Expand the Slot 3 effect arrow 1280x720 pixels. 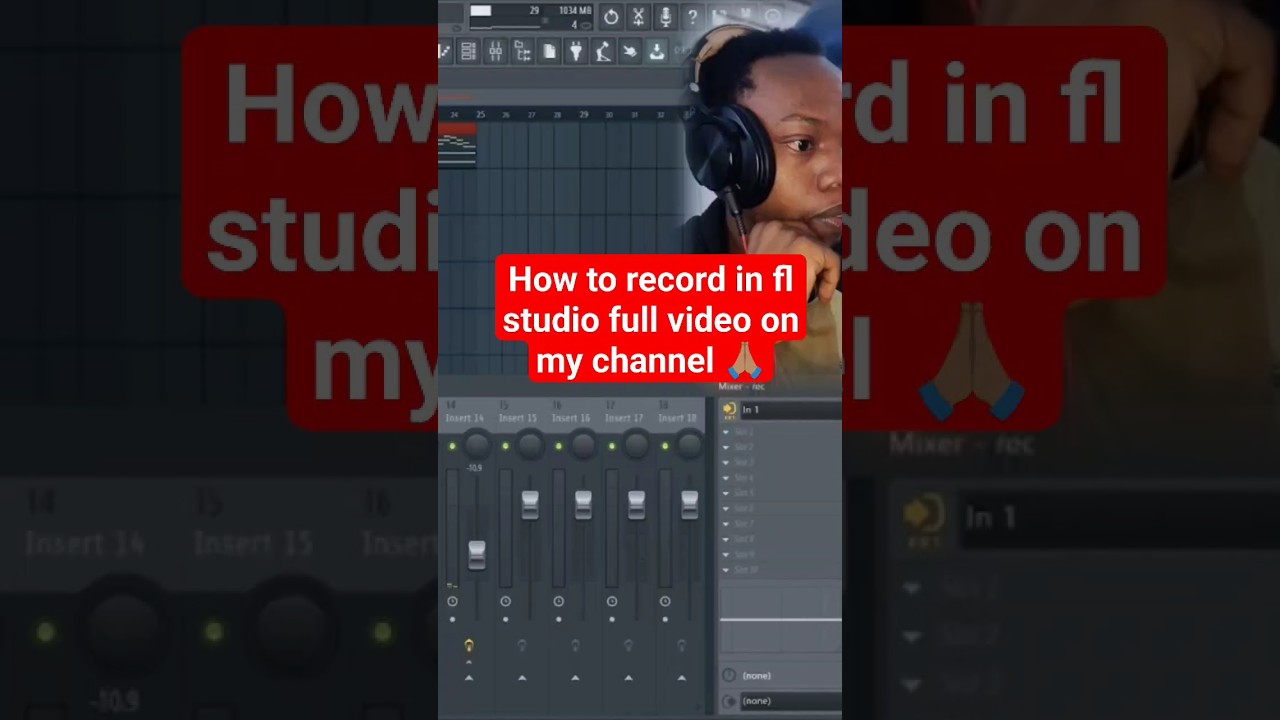point(726,463)
